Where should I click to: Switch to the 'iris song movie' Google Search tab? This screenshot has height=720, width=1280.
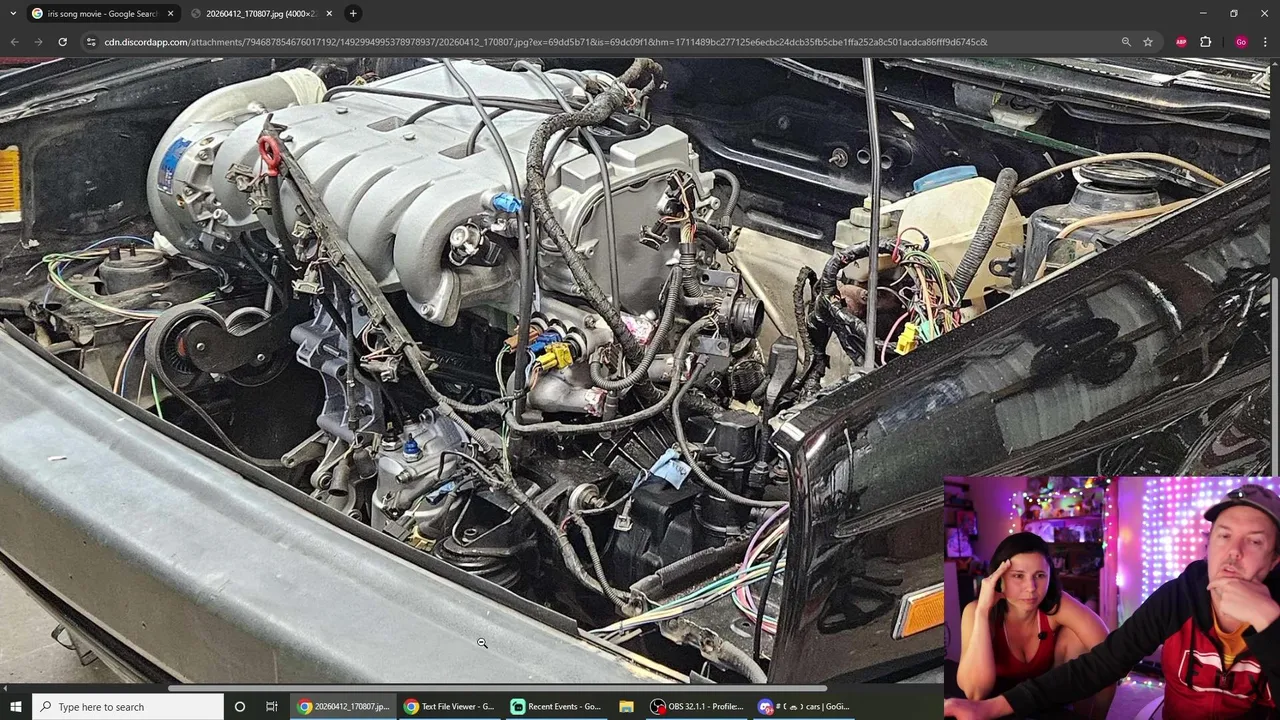tap(100, 13)
